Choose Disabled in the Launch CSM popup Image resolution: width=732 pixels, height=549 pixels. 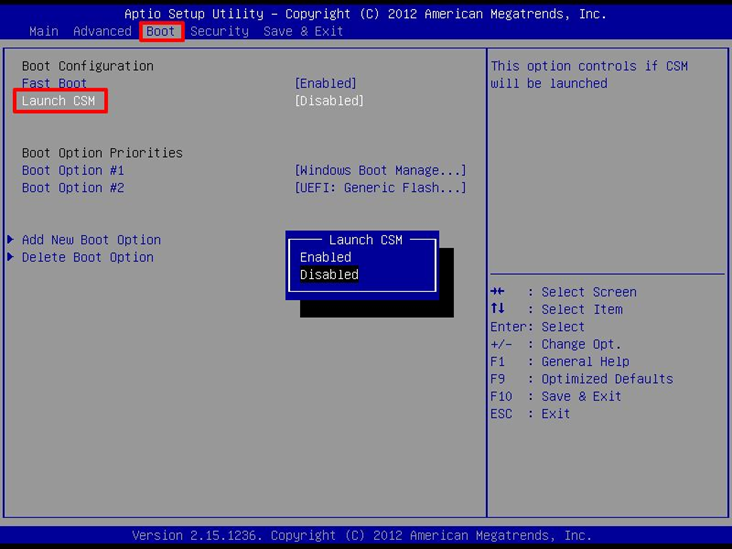coord(329,275)
